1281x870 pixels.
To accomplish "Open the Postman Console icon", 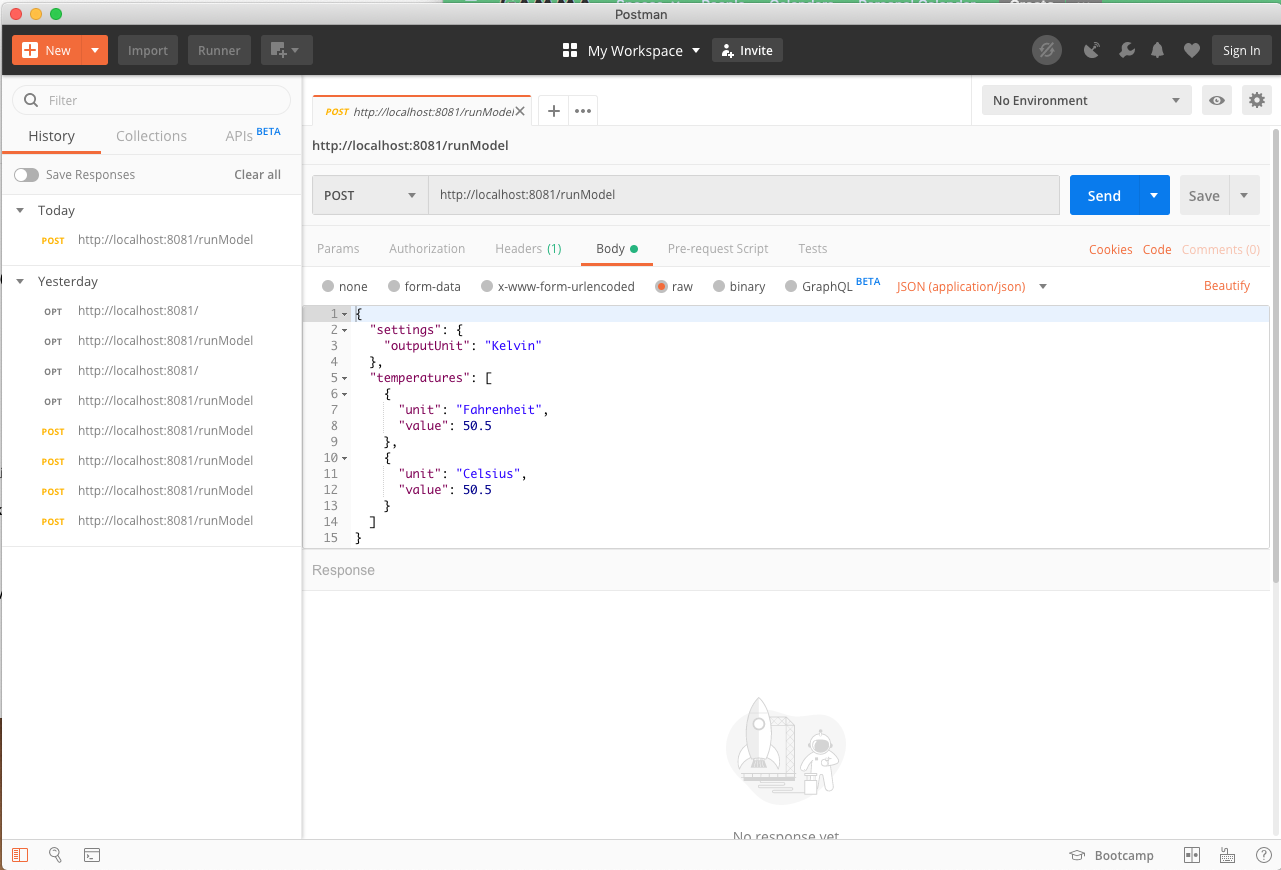I will (91, 855).
